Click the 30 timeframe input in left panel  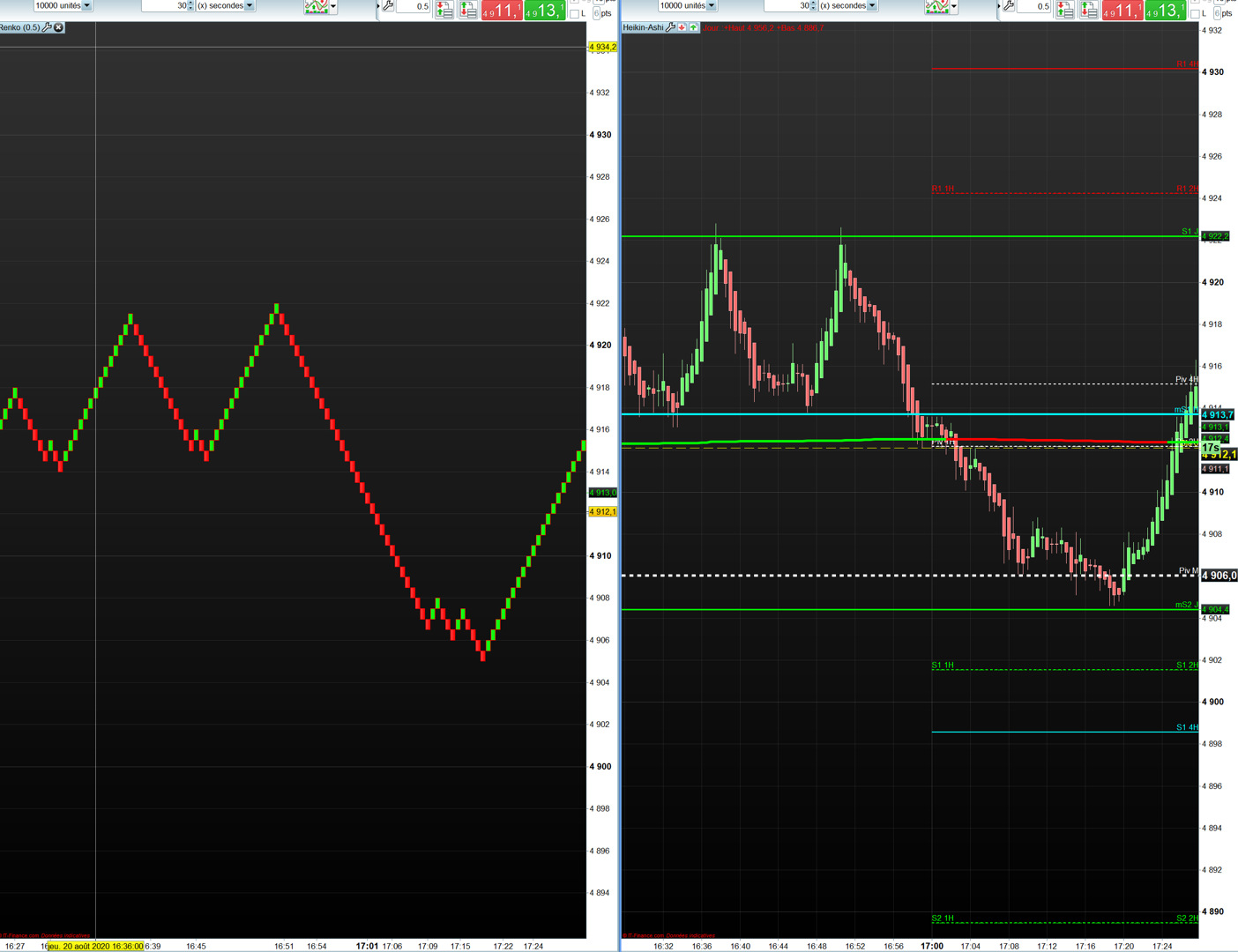(165, 5)
